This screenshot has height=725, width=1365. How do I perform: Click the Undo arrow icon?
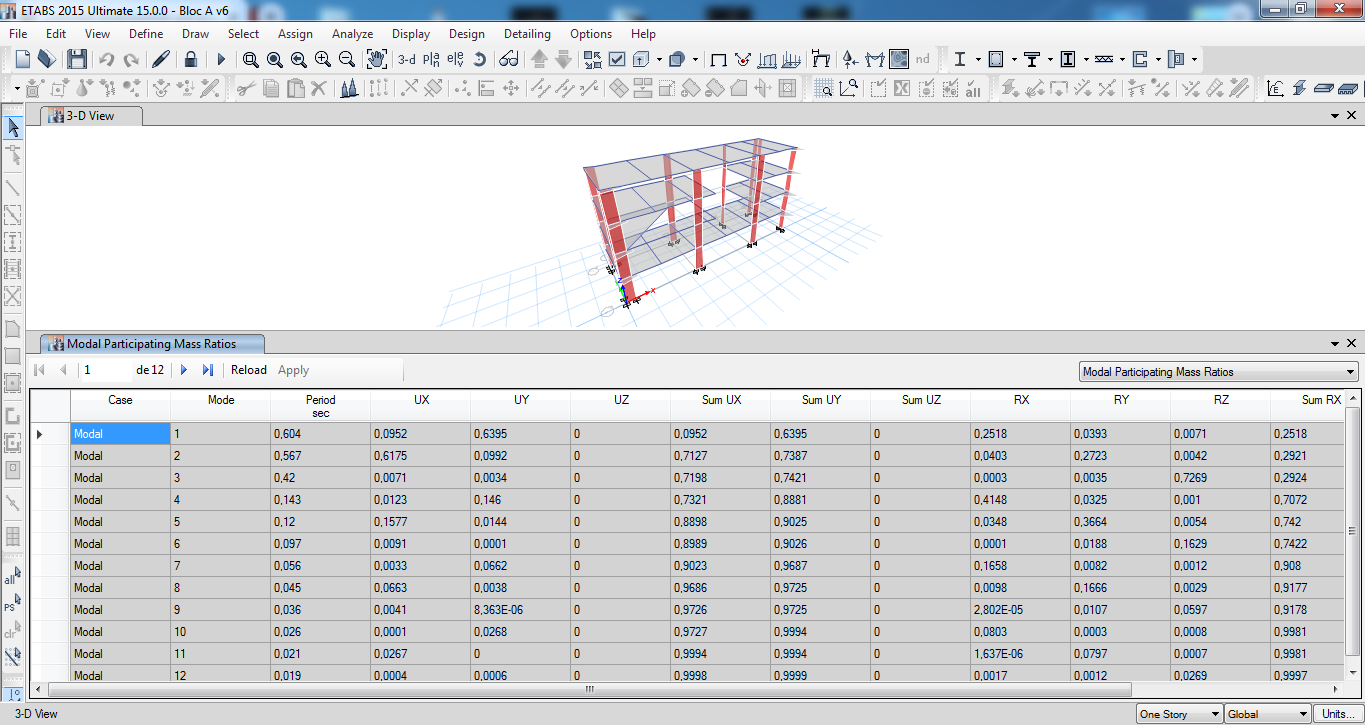(106, 59)
